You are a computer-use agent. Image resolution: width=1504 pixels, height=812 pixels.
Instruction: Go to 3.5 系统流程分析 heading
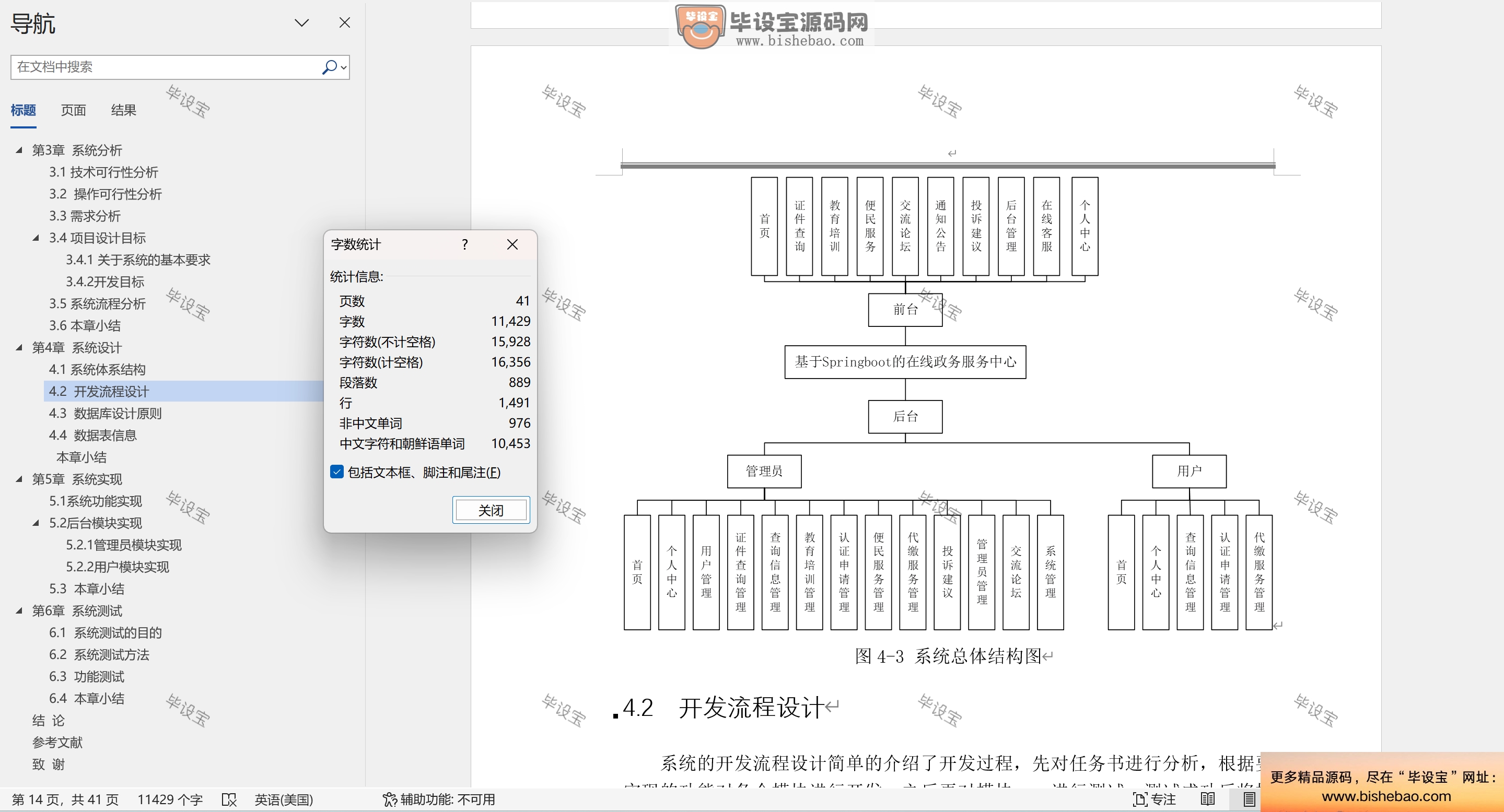[x=98, y=303]
